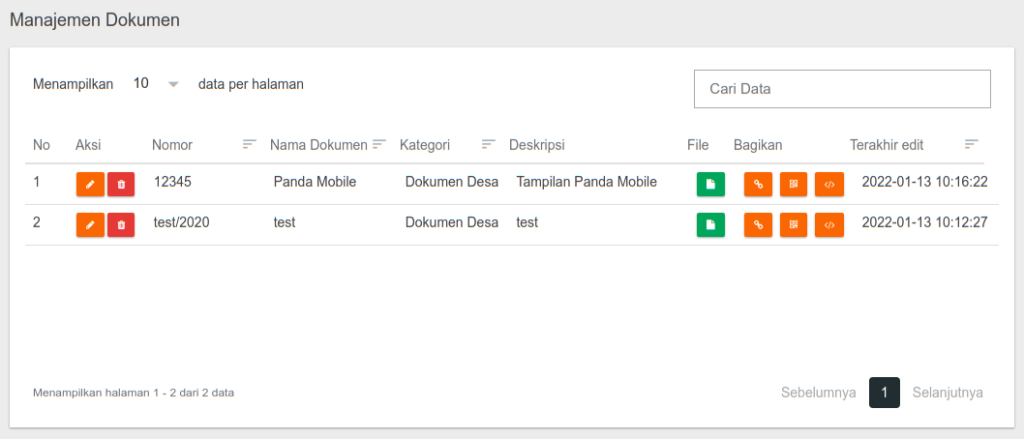Sort table by Nomor column
The width and height of the screenshot is (1024, 439).
[x=249, y=144]
